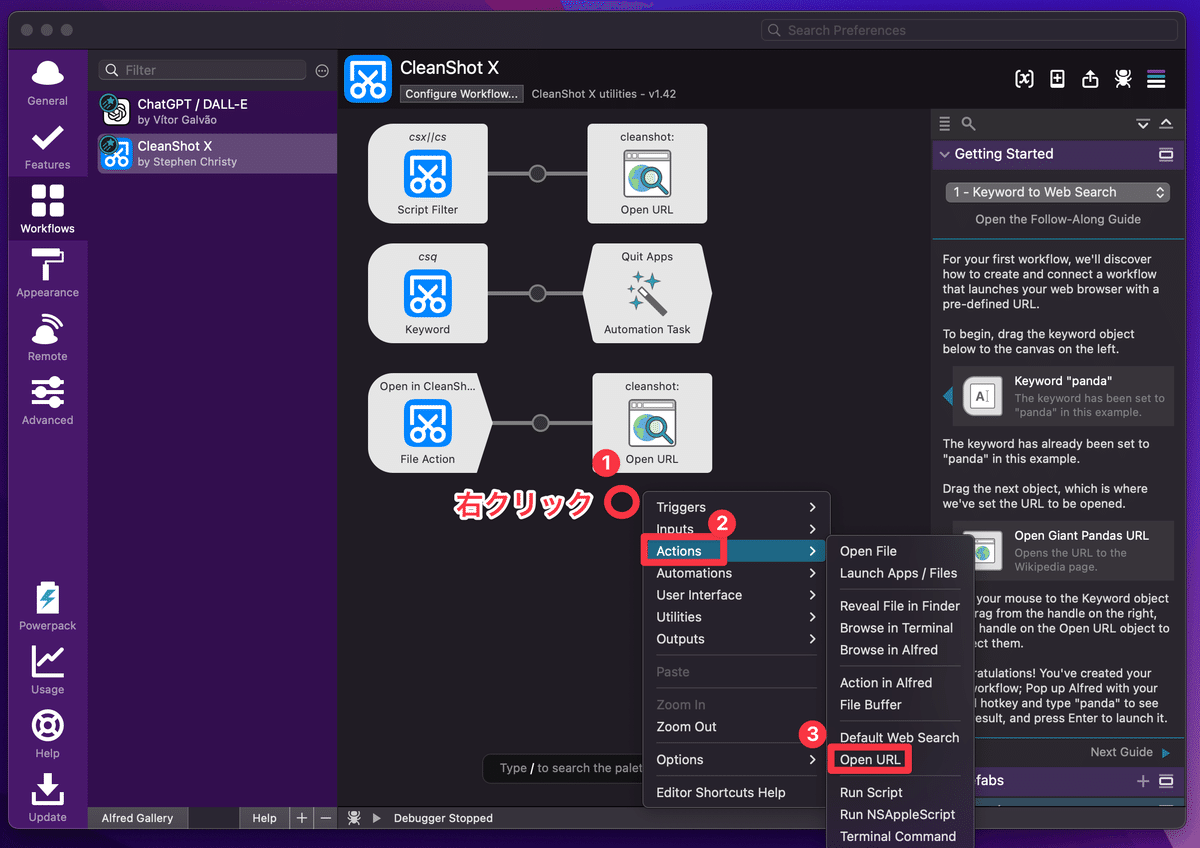Select the Quit Apps Automation Task object

647,293
